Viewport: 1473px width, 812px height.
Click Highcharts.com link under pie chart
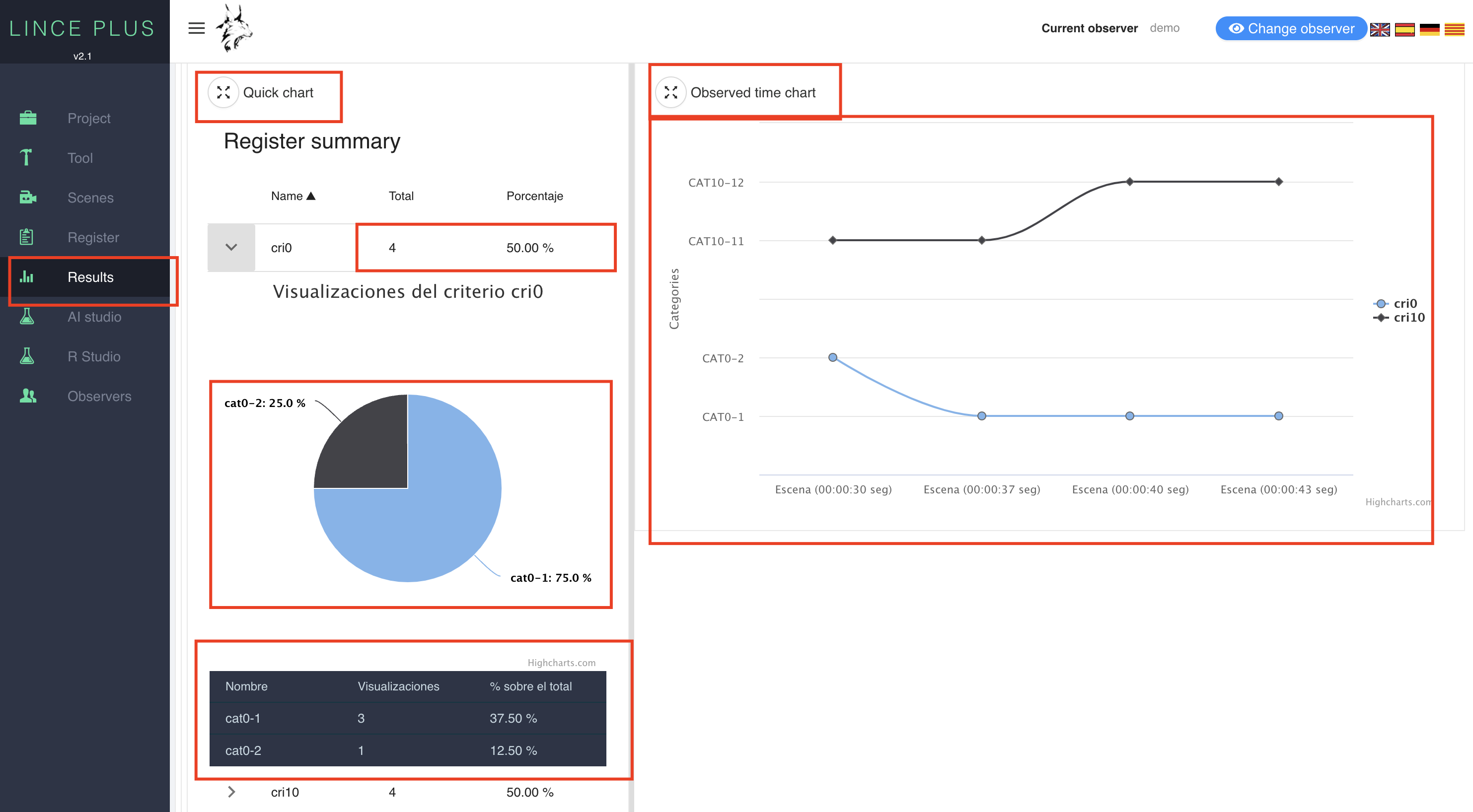(x=562, y=663)
